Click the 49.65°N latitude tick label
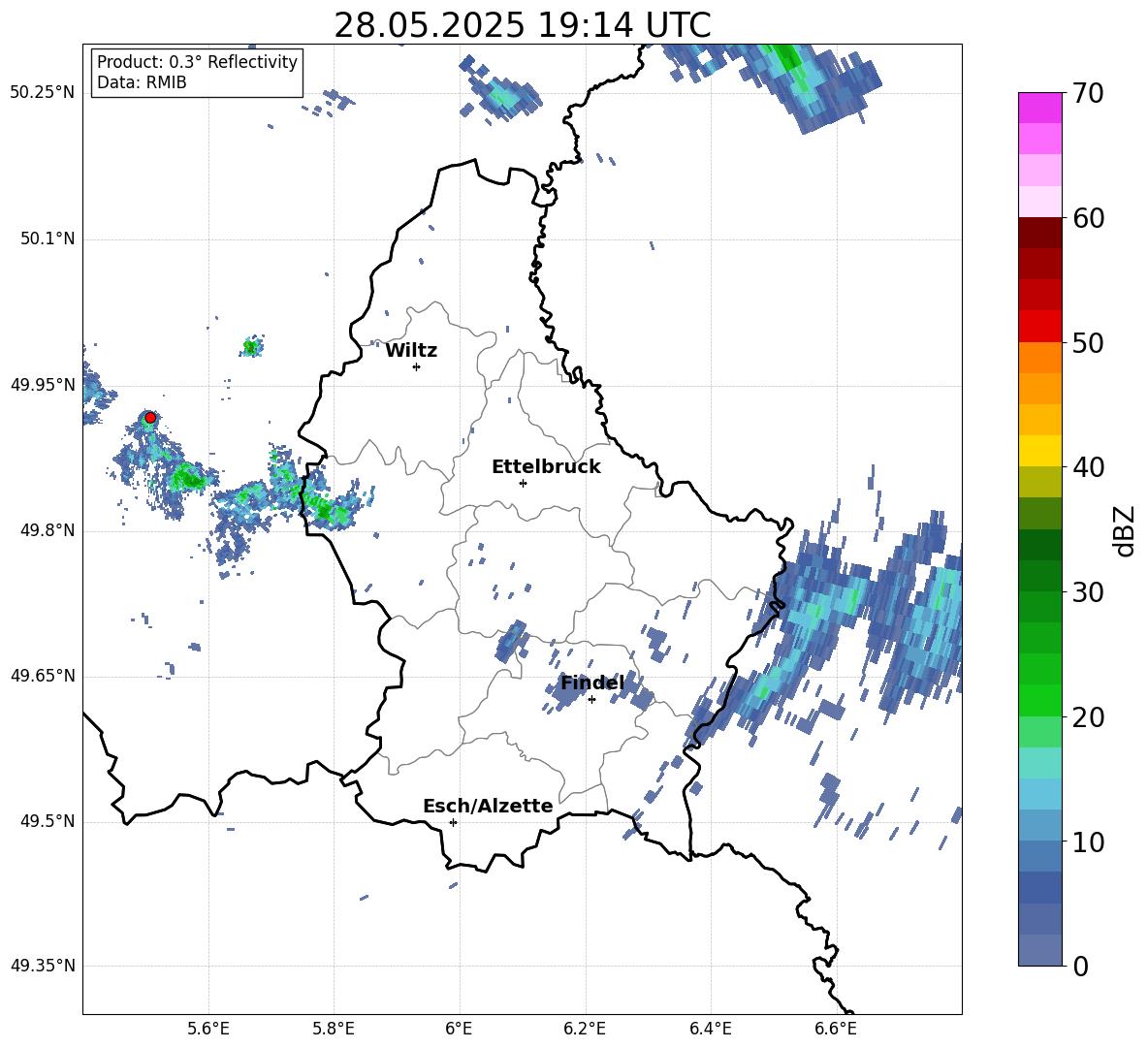The width and height of the screenshot is (1148, 1048). click(43, 676)
